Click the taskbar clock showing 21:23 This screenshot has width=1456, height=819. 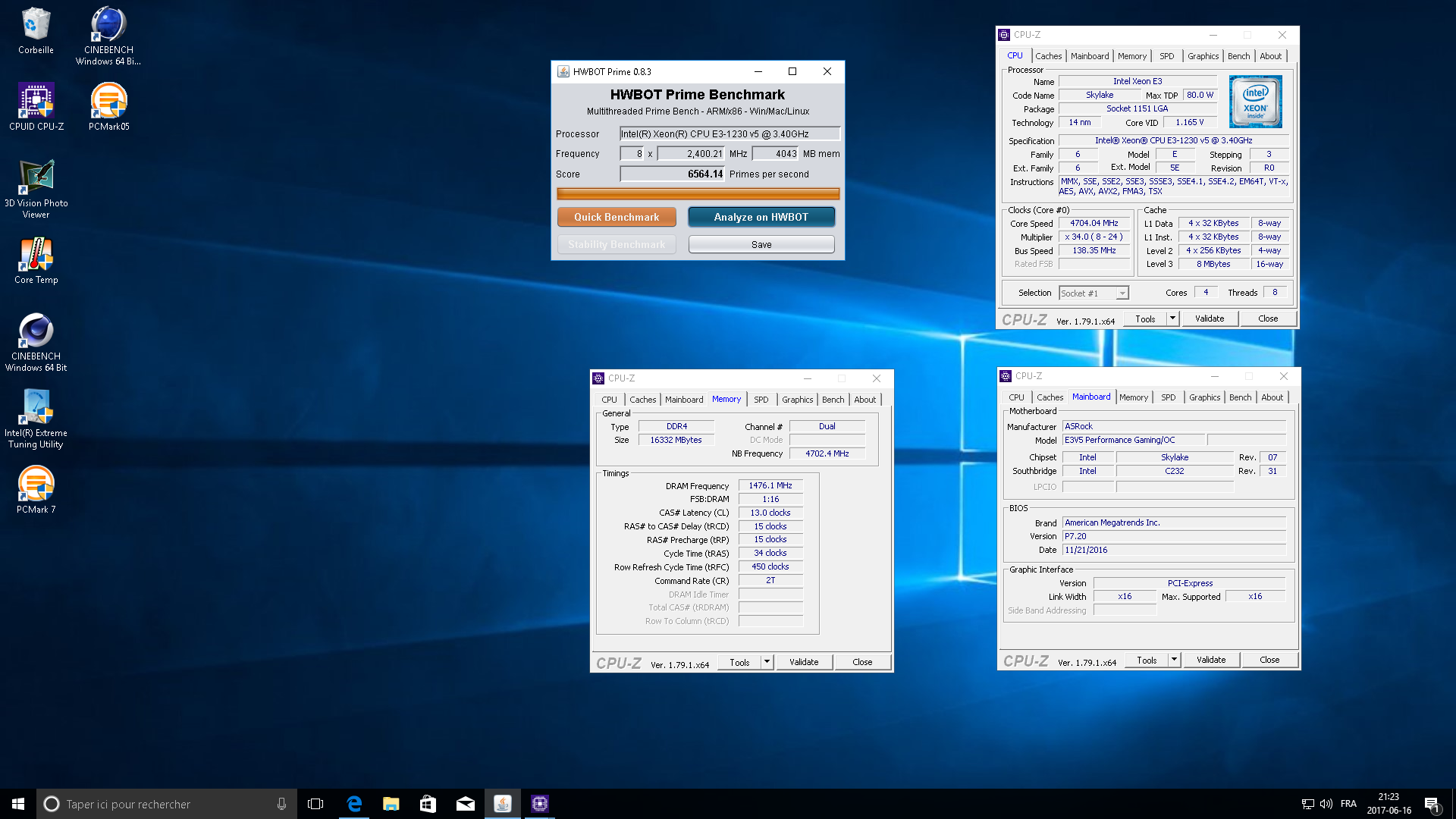click(x=1389, y=804)
